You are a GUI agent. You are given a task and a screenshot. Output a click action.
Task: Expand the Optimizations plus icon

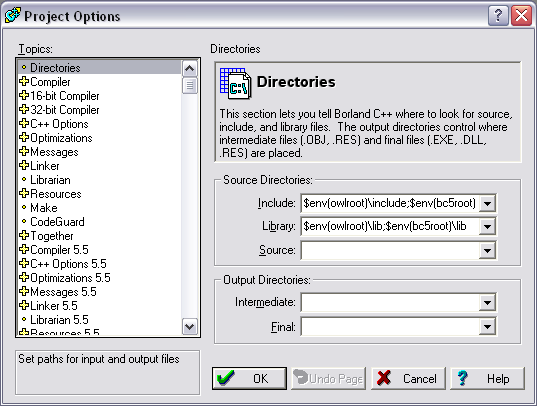(x=24, y=138)
